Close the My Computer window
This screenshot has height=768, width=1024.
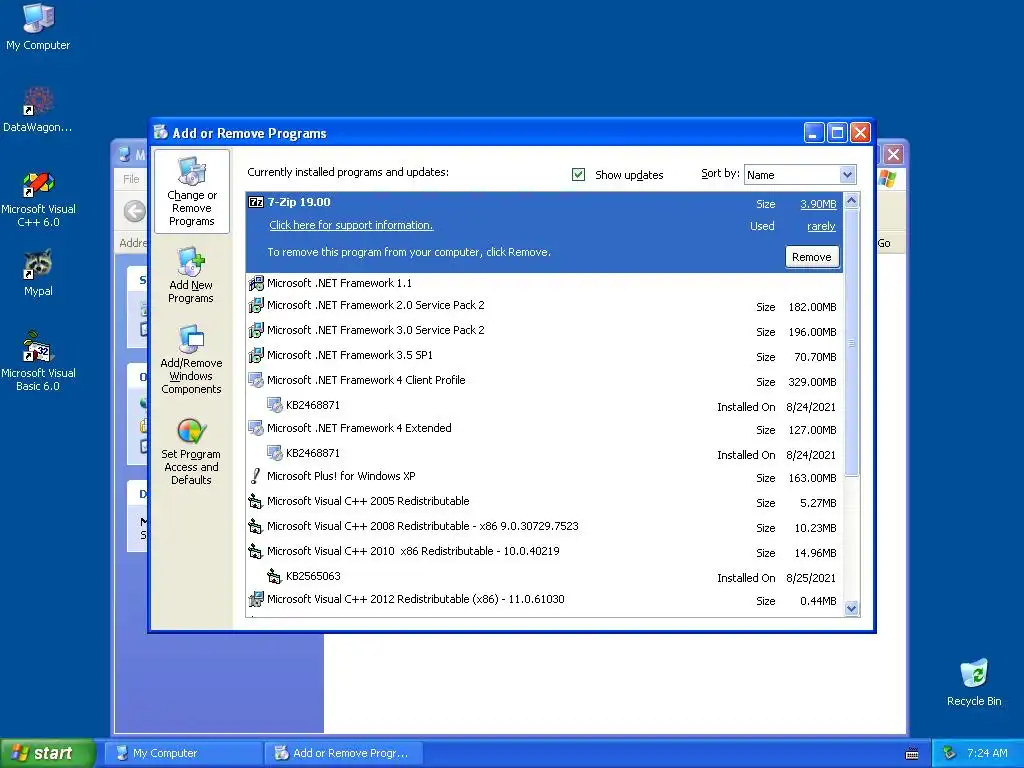(x=893, y=155)
